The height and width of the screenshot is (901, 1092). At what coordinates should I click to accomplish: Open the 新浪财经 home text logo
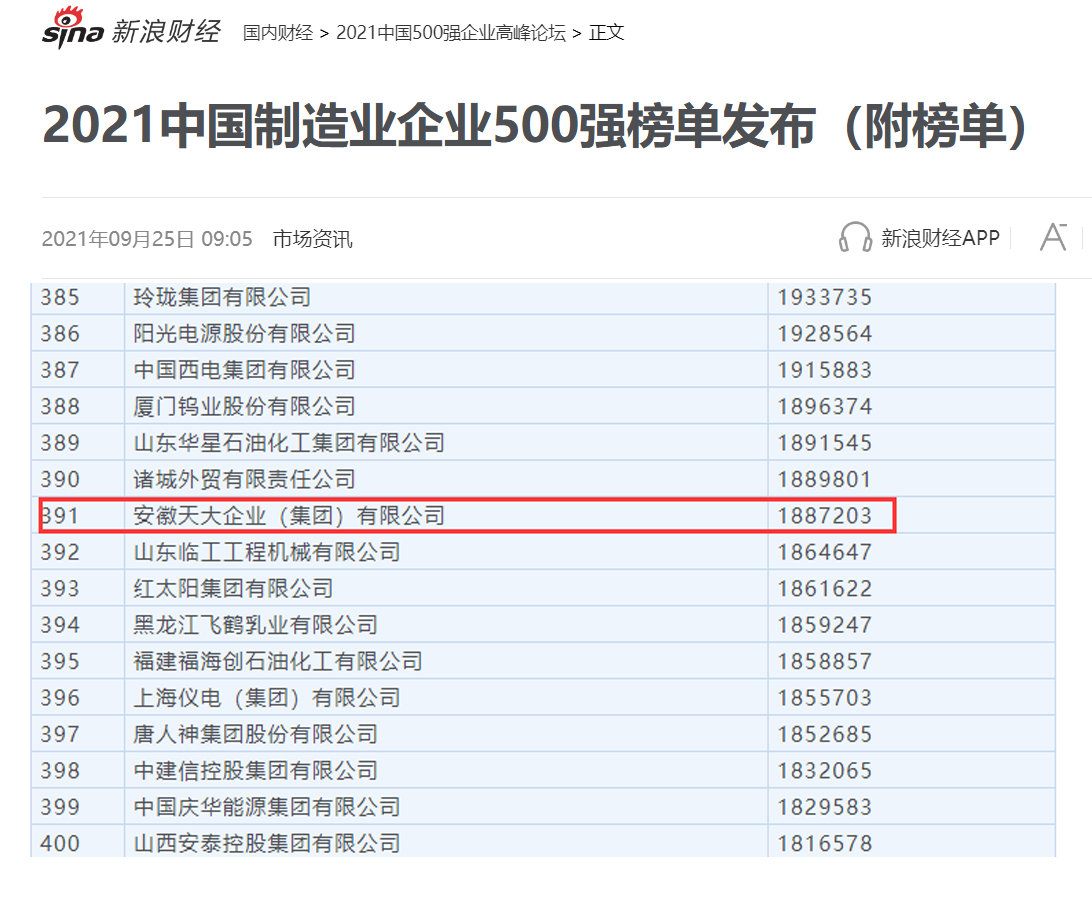pyautogui.click(x=165, y=31)
